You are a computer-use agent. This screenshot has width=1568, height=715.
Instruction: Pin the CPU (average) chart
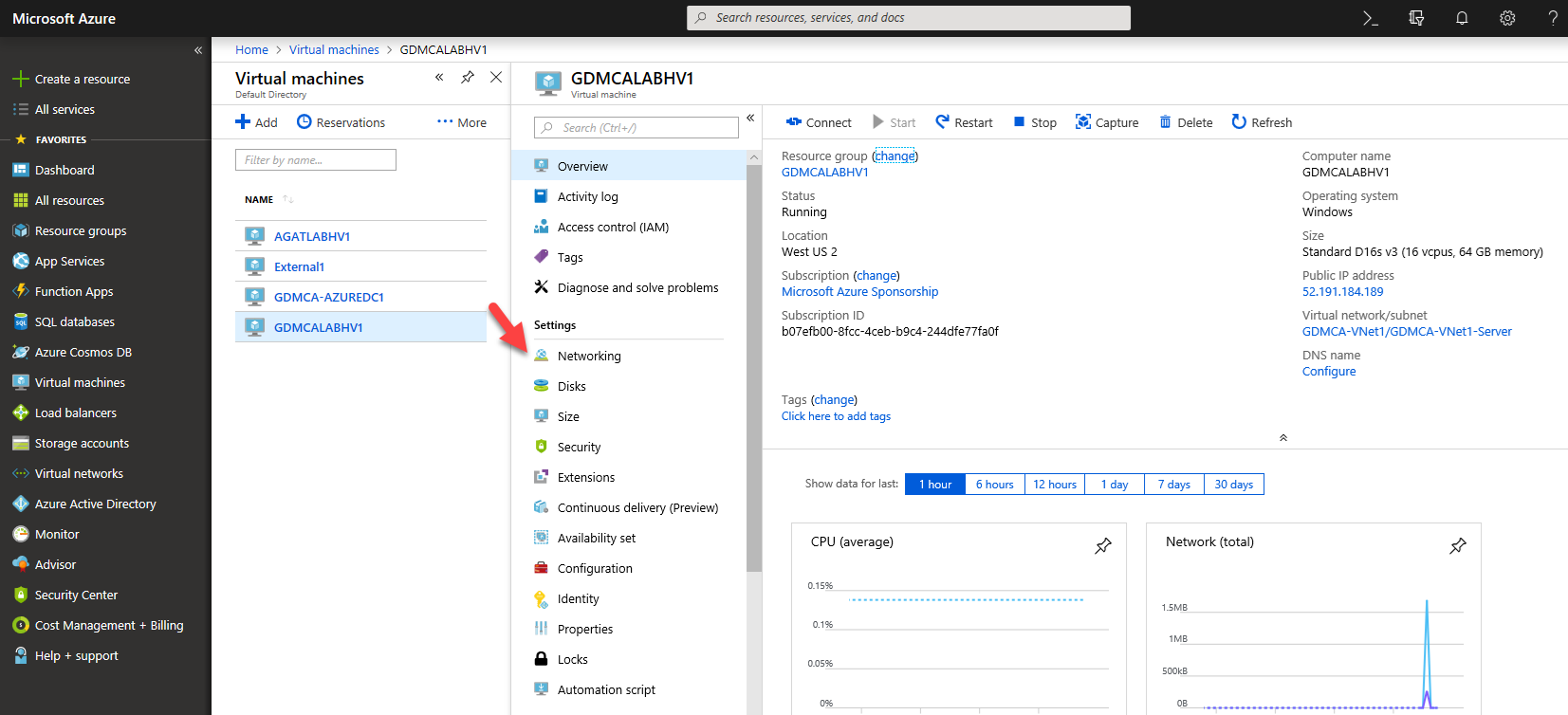1103,546
